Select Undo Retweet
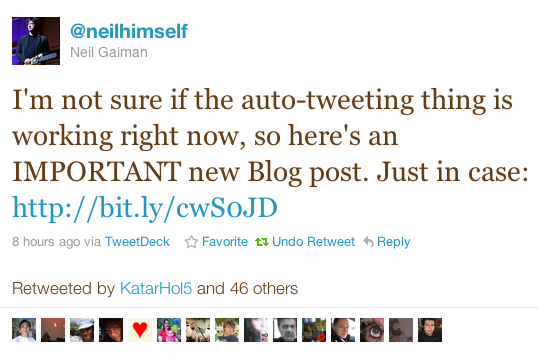 coord(313,242)
